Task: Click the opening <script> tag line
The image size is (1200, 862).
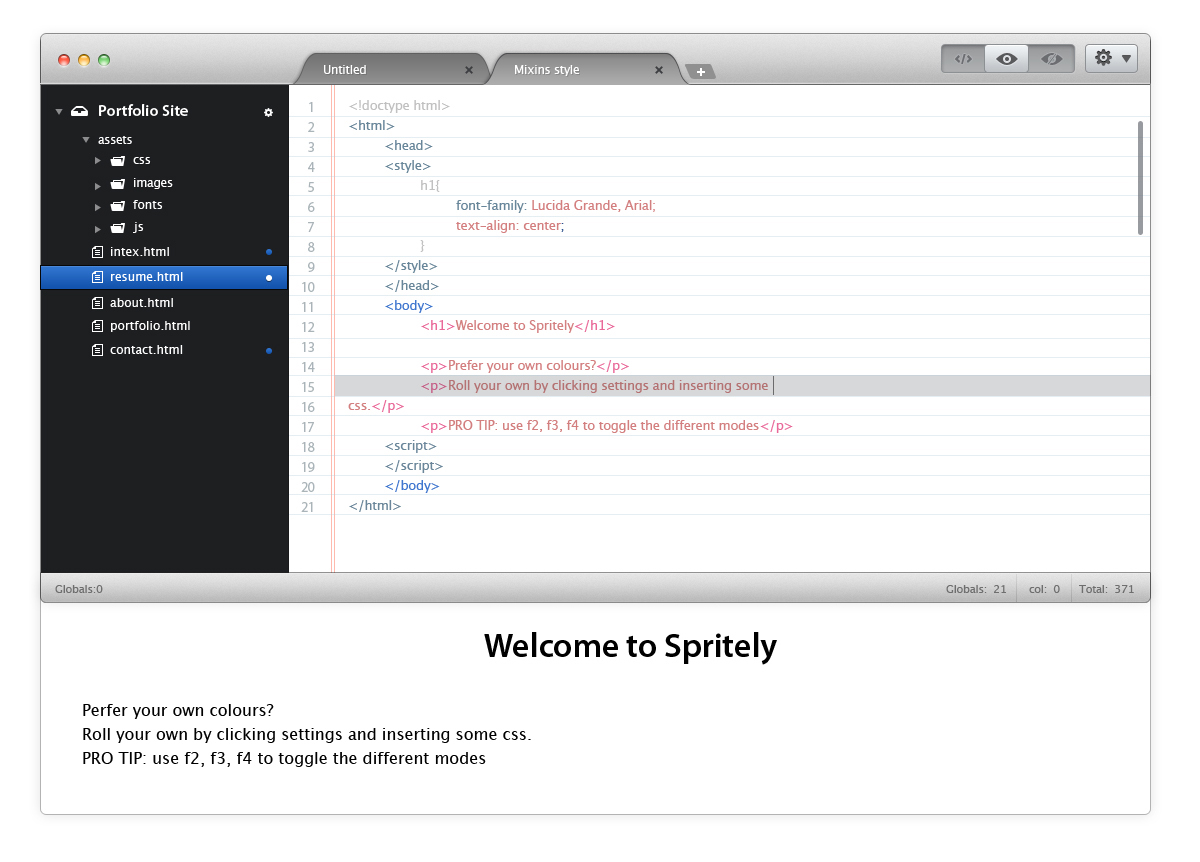Action: click(x=411, y=445)
